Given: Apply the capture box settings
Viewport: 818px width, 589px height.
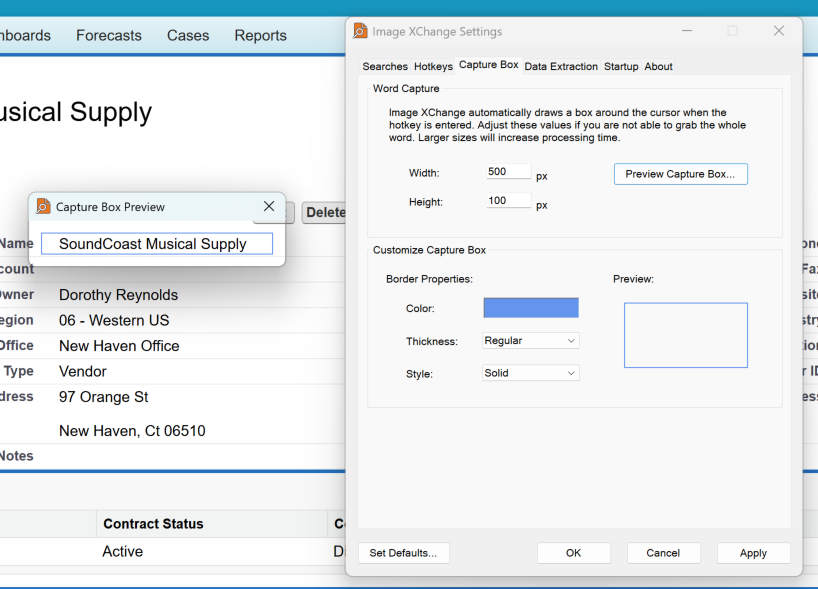Looking at the screenshot, I should tap(753, 553).
